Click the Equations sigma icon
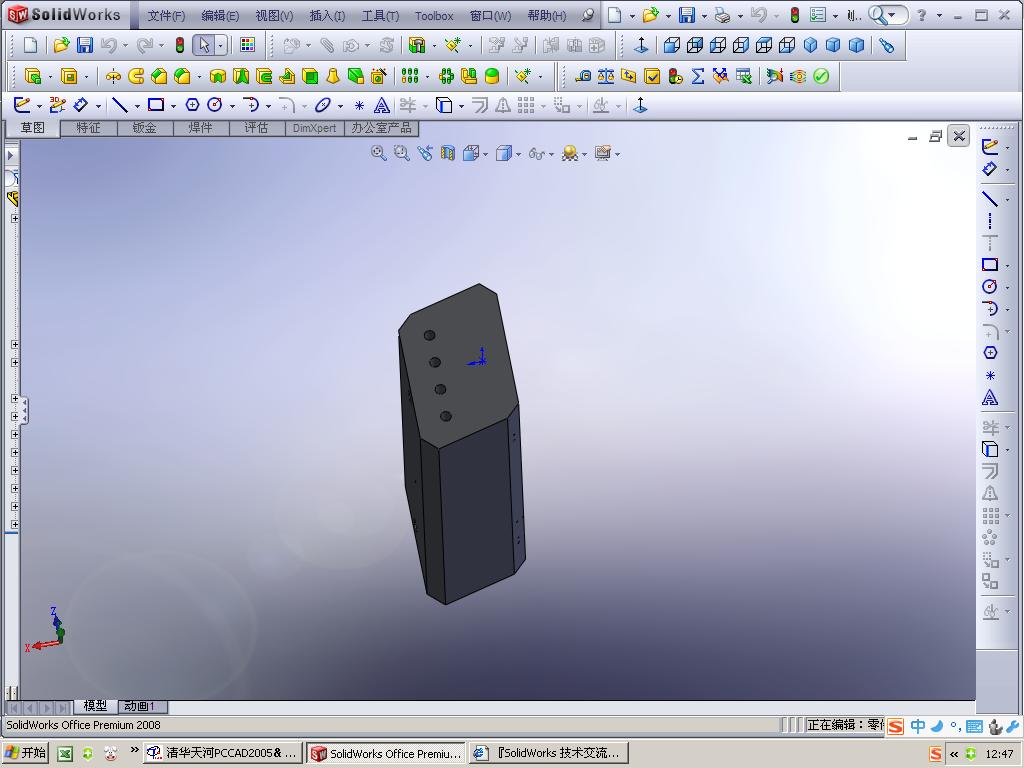Image resolution: width=1024 pixels, height=768 pixels. (697, 76)
